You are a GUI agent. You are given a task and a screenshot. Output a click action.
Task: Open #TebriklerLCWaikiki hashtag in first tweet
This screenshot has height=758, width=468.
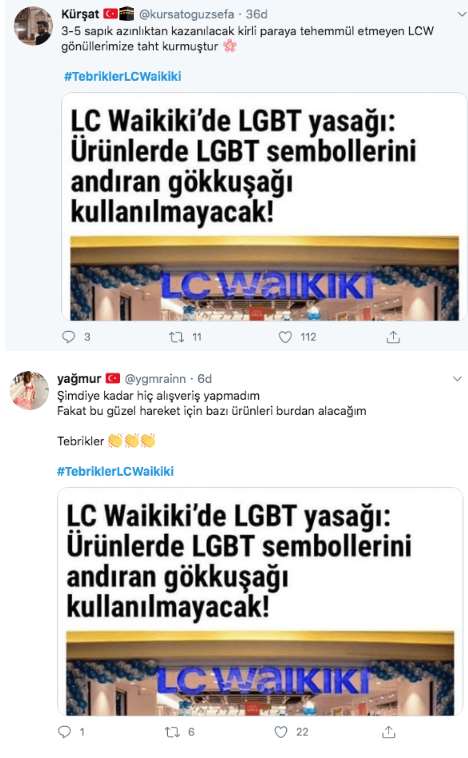(123, 76)
